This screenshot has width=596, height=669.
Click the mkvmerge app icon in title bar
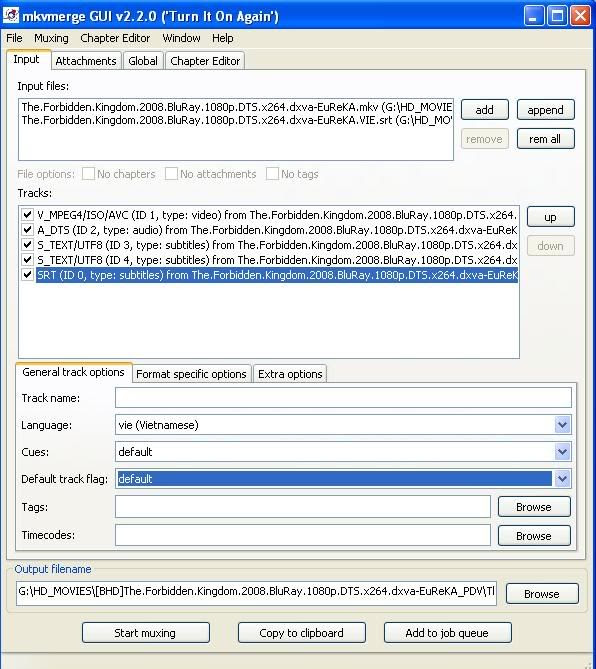click(x=11, y=15)
